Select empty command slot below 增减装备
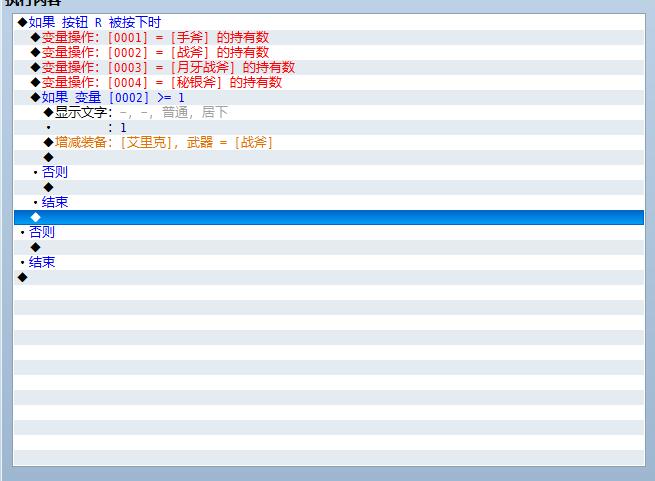The height and width of the screenshot is (481, 655). (329, 158)
